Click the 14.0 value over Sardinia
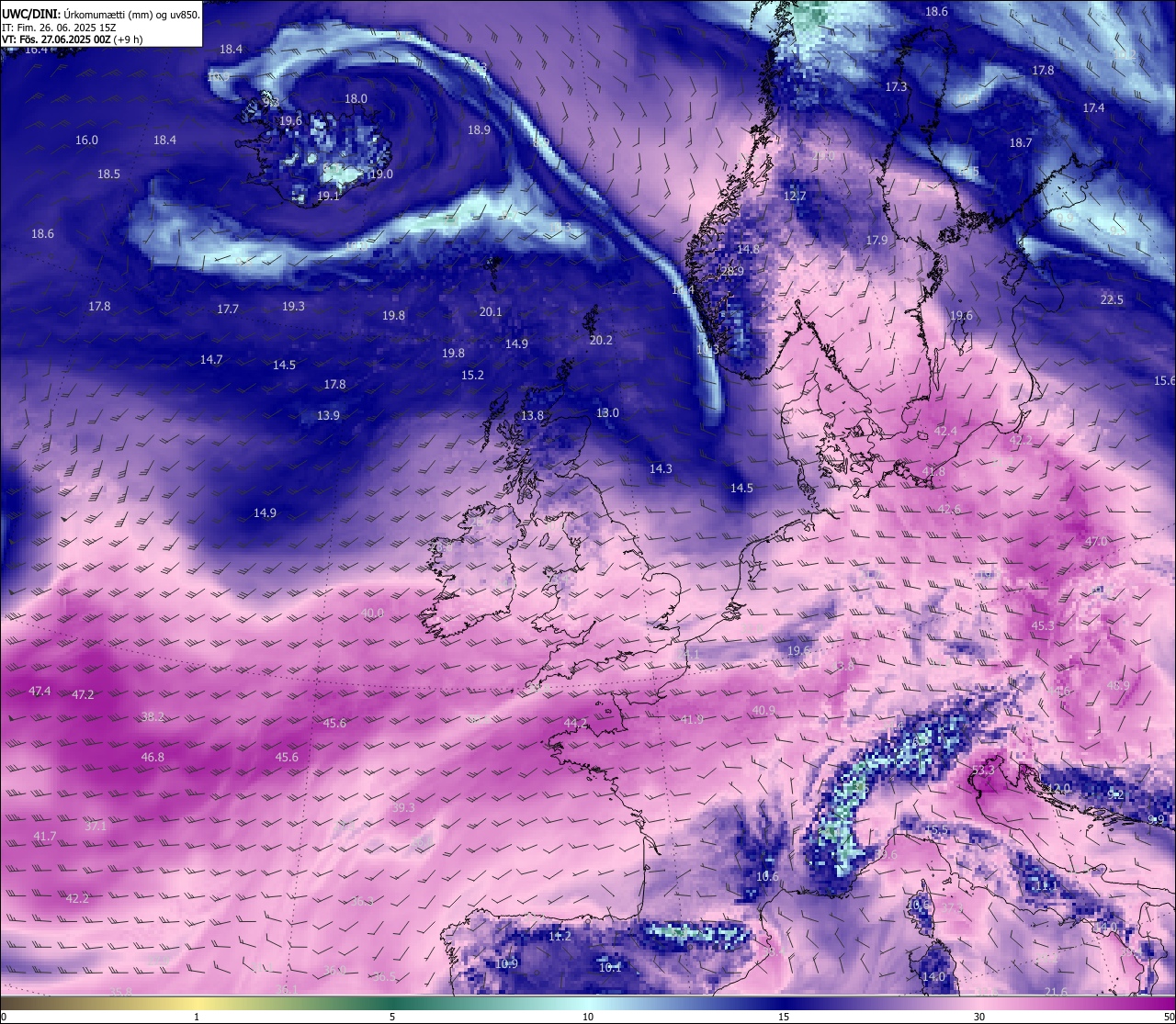Image resolution: width=1176 pixels, height=1024 pixels. (933, 977)
